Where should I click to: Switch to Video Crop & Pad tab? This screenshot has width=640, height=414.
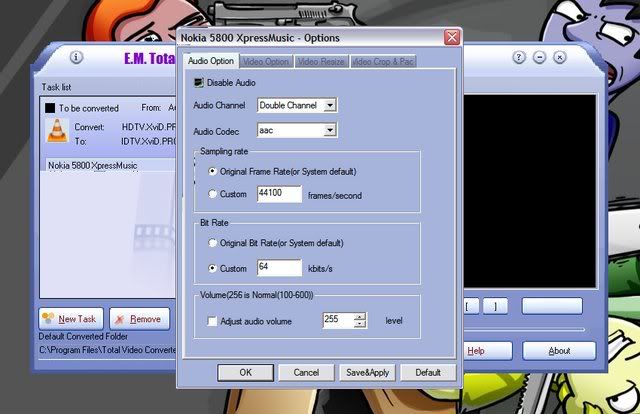(383, 62)
